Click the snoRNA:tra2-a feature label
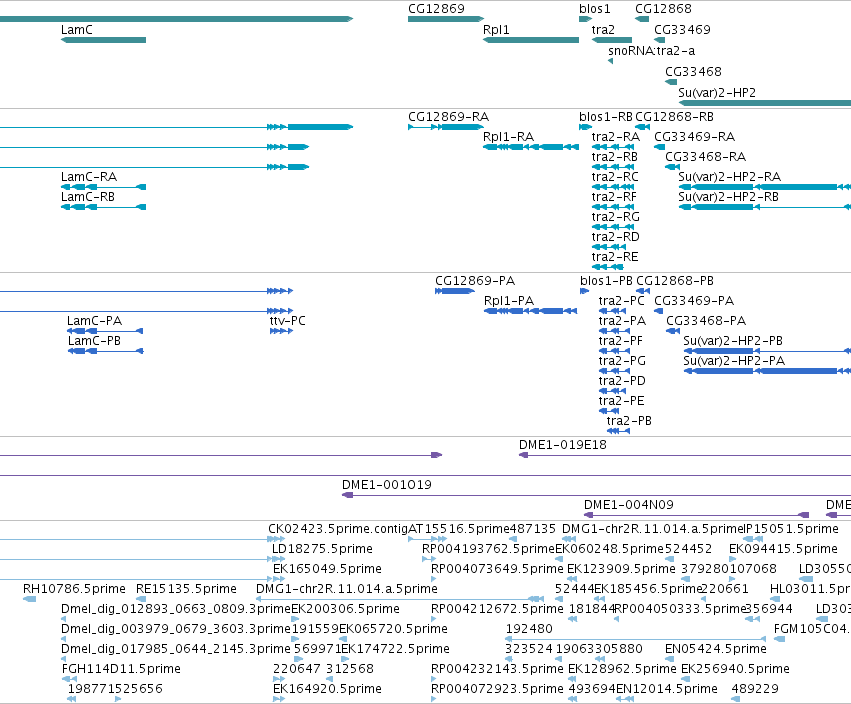The width and height of the screenshot is (851, 704). 651,51
